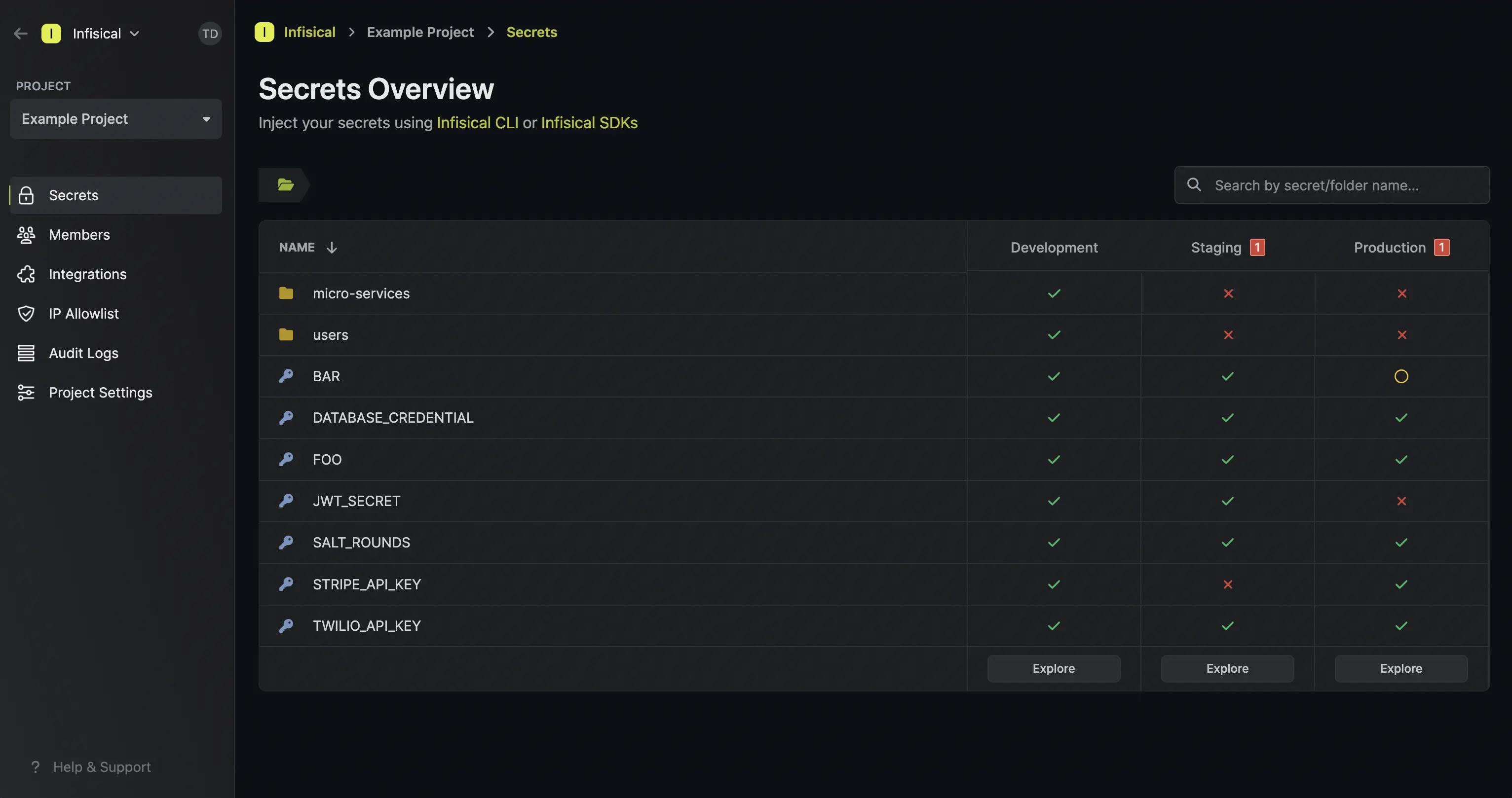Viewport: 1512px width, 798px height.
Task: Open IP Allowlist using the shield icon
Action: coord(27,313)
